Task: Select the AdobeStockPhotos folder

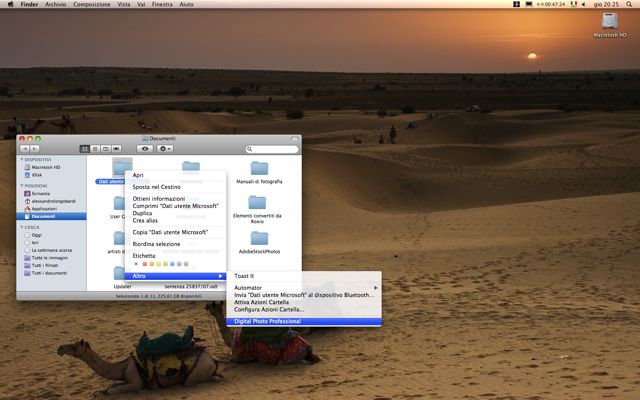Action: point(259,242)
